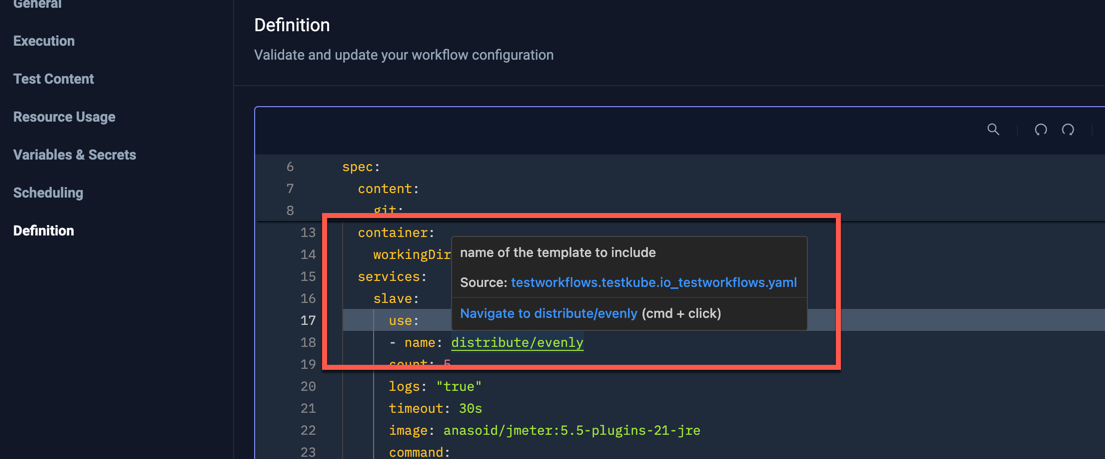Open the Scheduling section
The image size is (1105, 459).
[48, 193]
